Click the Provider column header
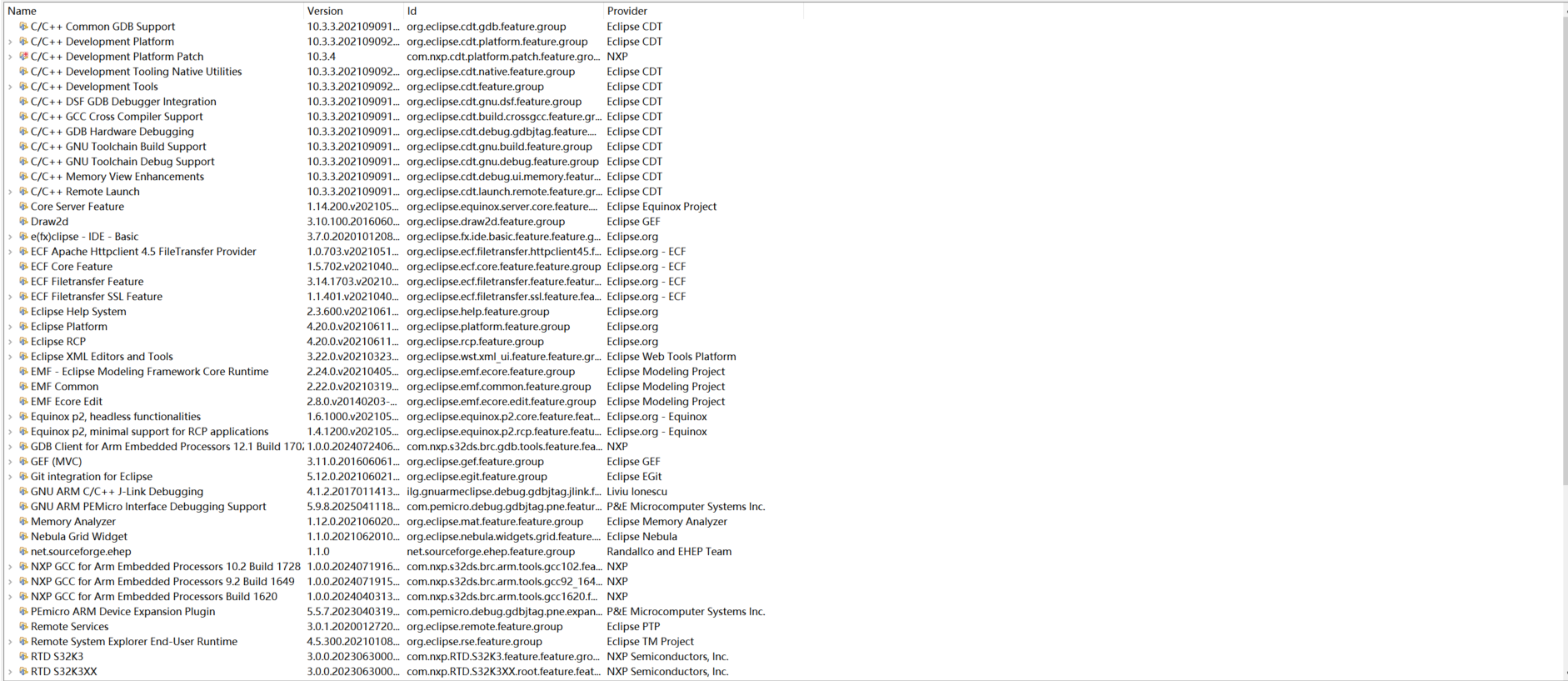 [x=703, y=11]
